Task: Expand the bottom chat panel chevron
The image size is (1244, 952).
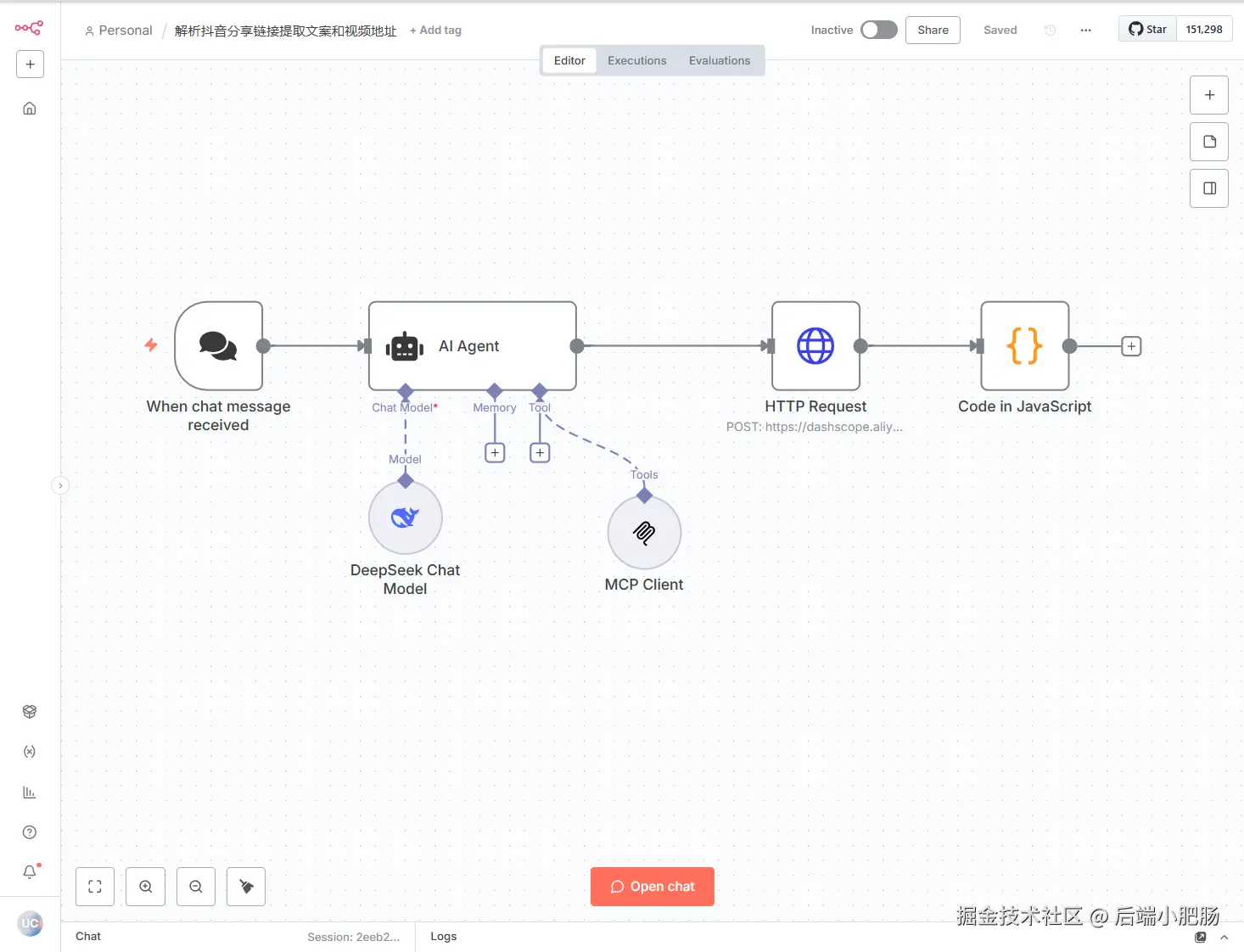Action: pos(1224,937)
